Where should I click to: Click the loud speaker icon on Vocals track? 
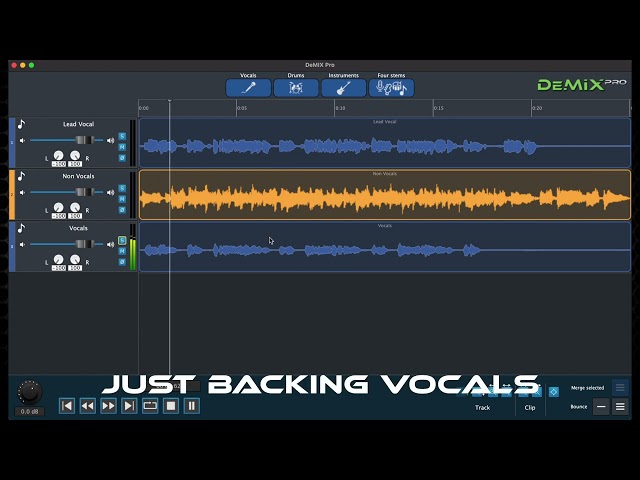point(111,244)
